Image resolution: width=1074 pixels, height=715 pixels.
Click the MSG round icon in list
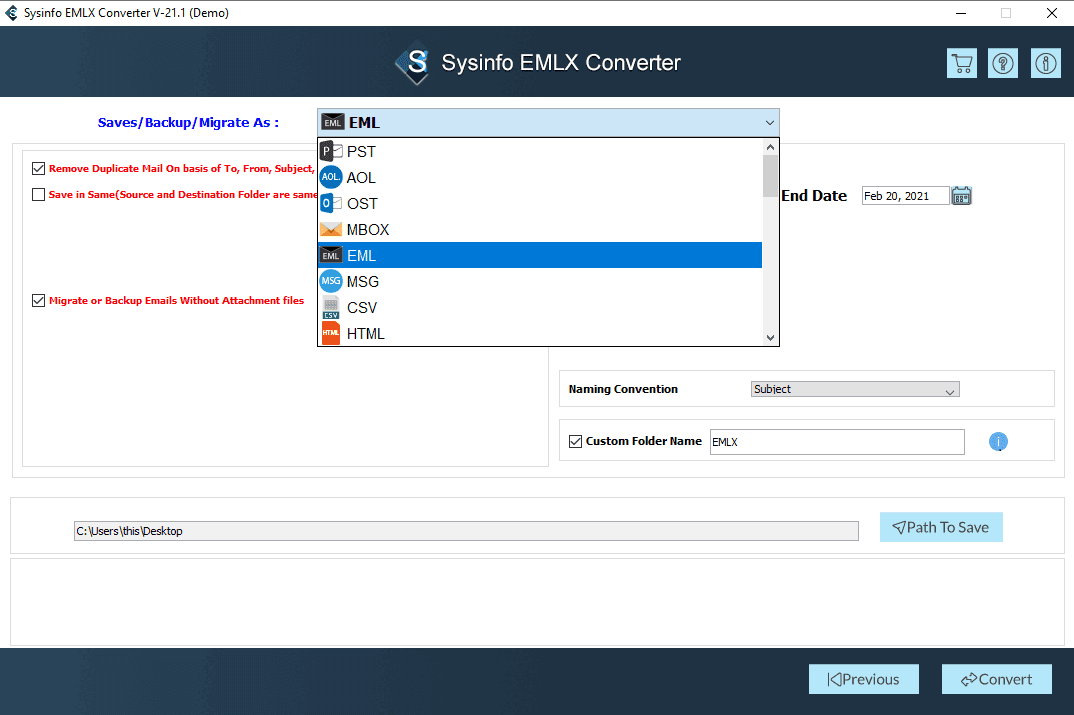point(332,281)
